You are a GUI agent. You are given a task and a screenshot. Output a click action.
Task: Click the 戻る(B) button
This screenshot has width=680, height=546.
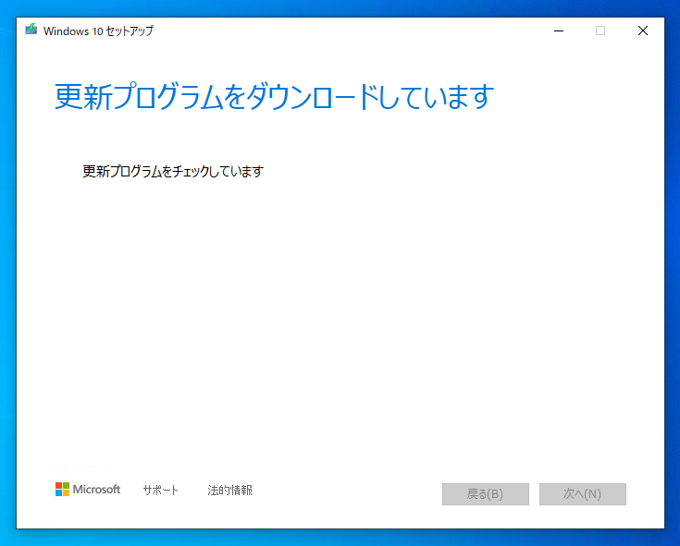tap(485, 494)
